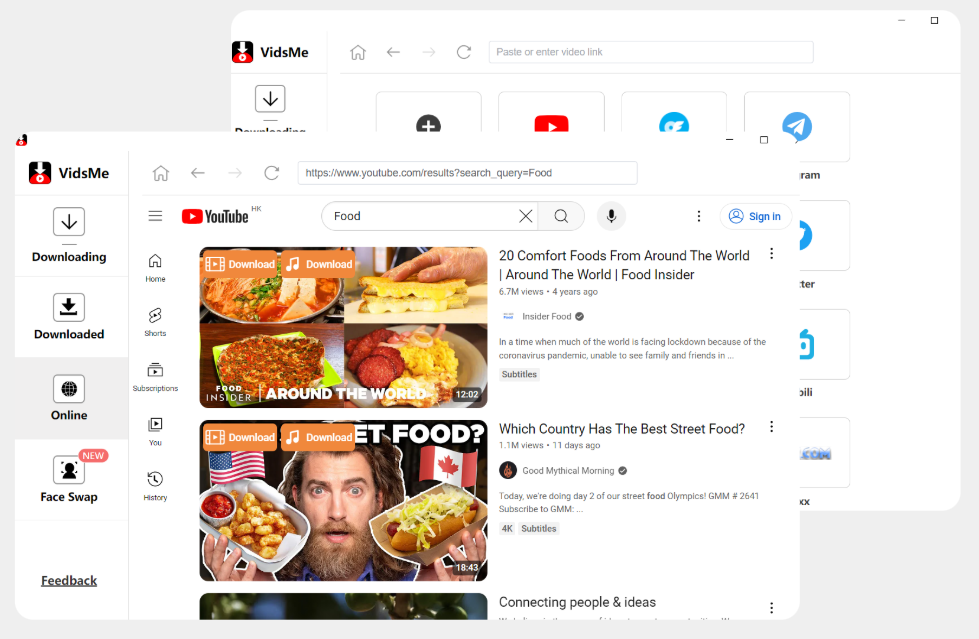Download video of 20 Comfort Foods thumbnail

click(x=240, y=264)
